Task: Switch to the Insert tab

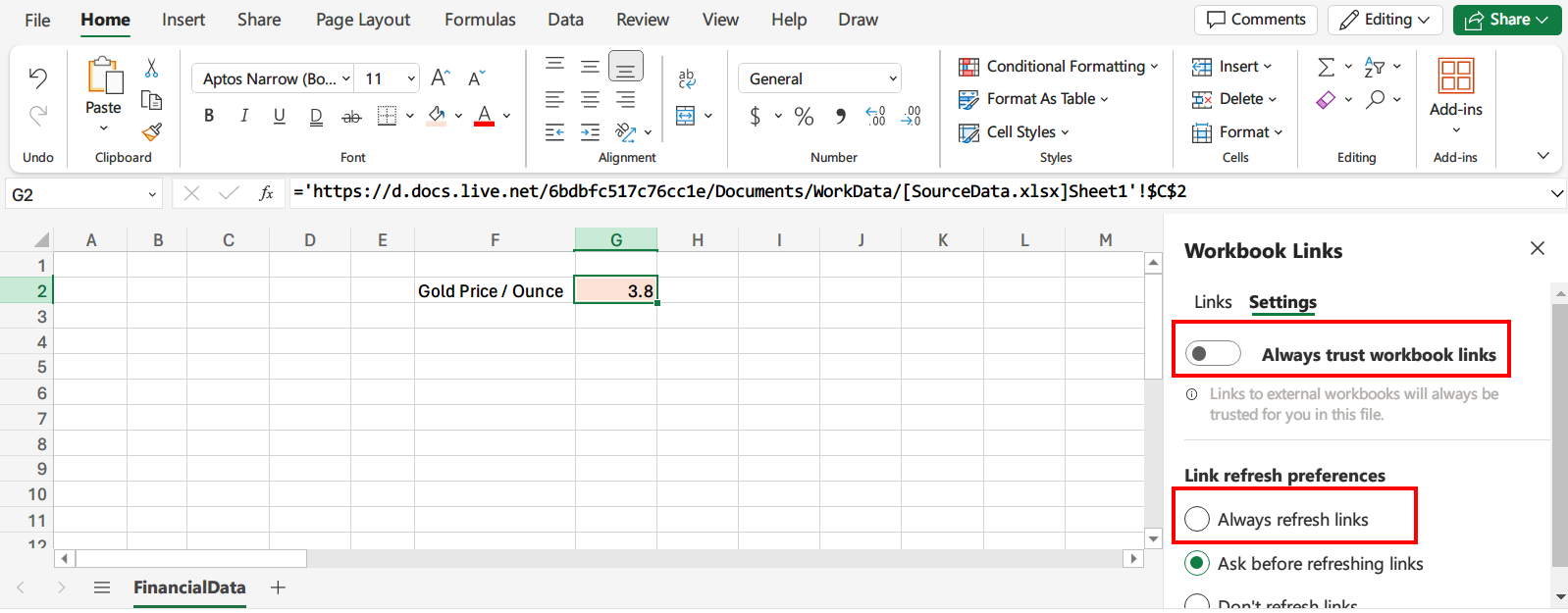Action: pyautogui.click(x=183, y=20)
